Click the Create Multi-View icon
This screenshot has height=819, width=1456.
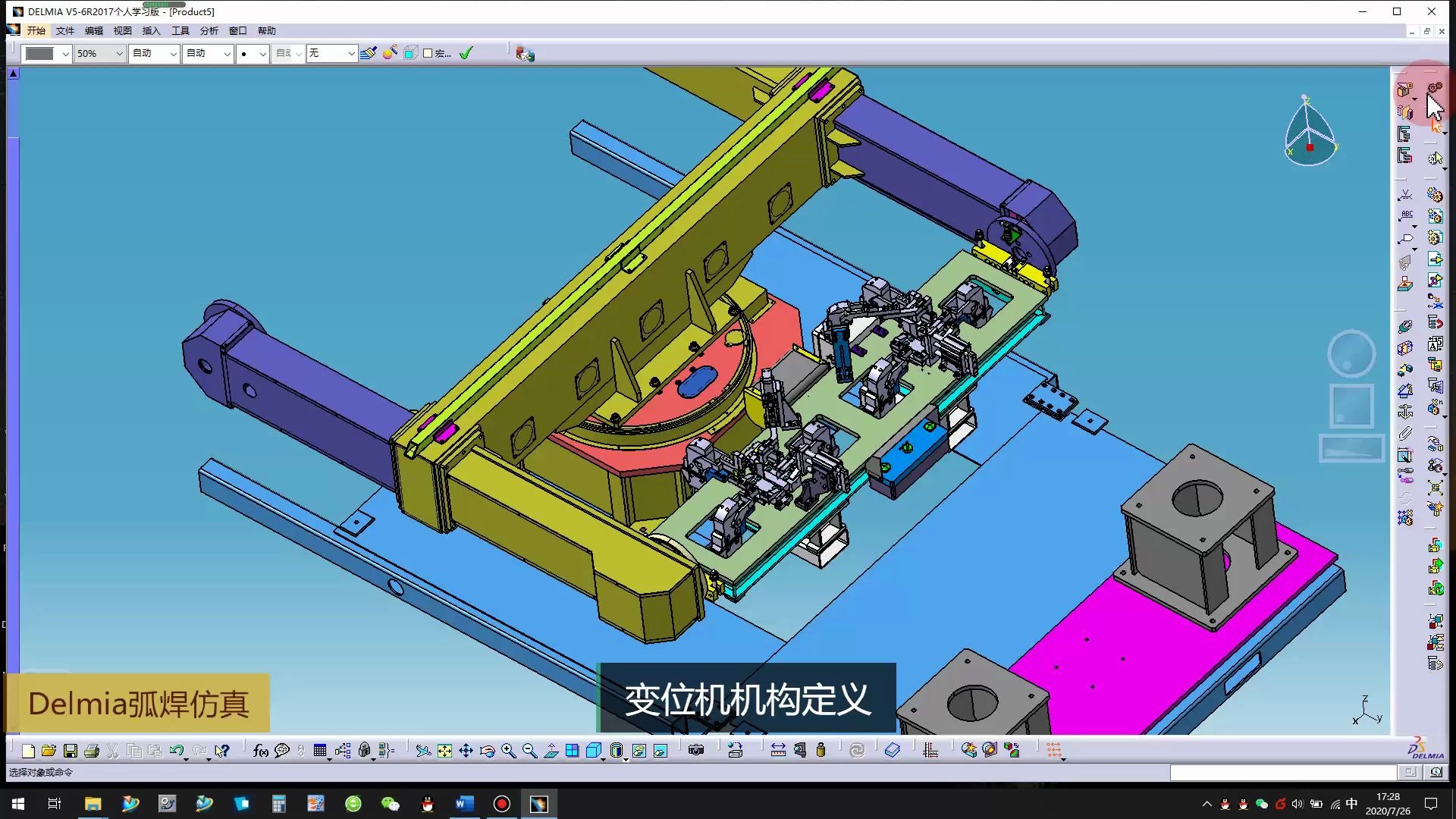pyautogui.click(x=573, y=751)
